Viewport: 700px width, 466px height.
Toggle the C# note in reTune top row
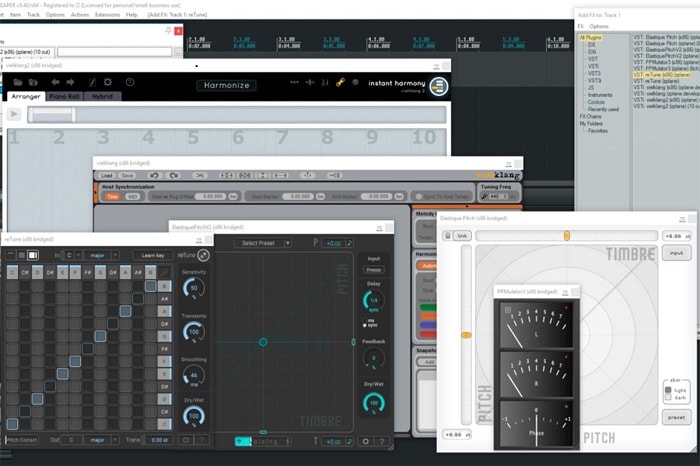tap(25, 272)
